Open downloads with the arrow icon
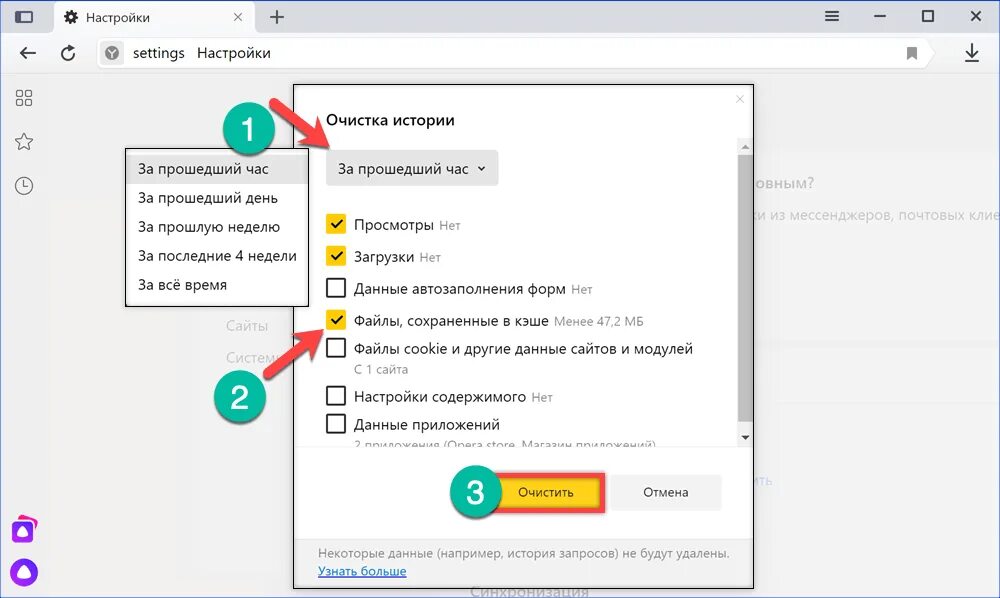 point(971,53)
